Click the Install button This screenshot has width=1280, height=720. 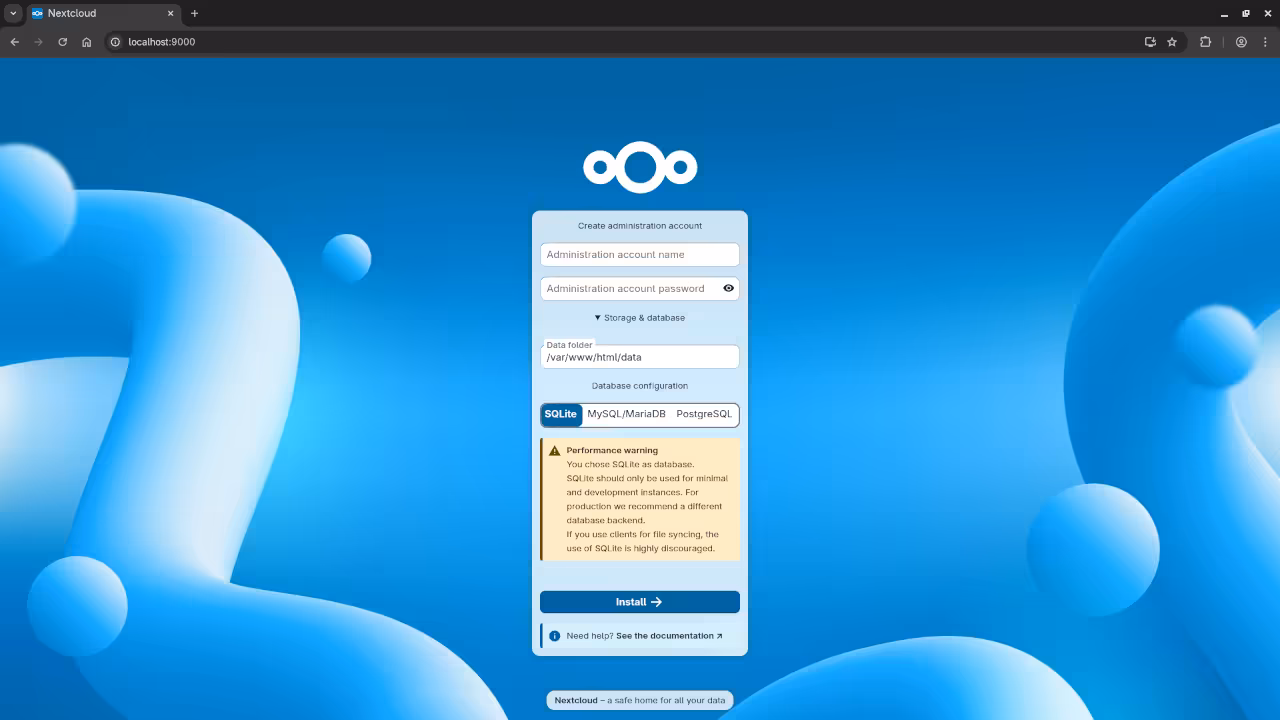pos(639,601)
